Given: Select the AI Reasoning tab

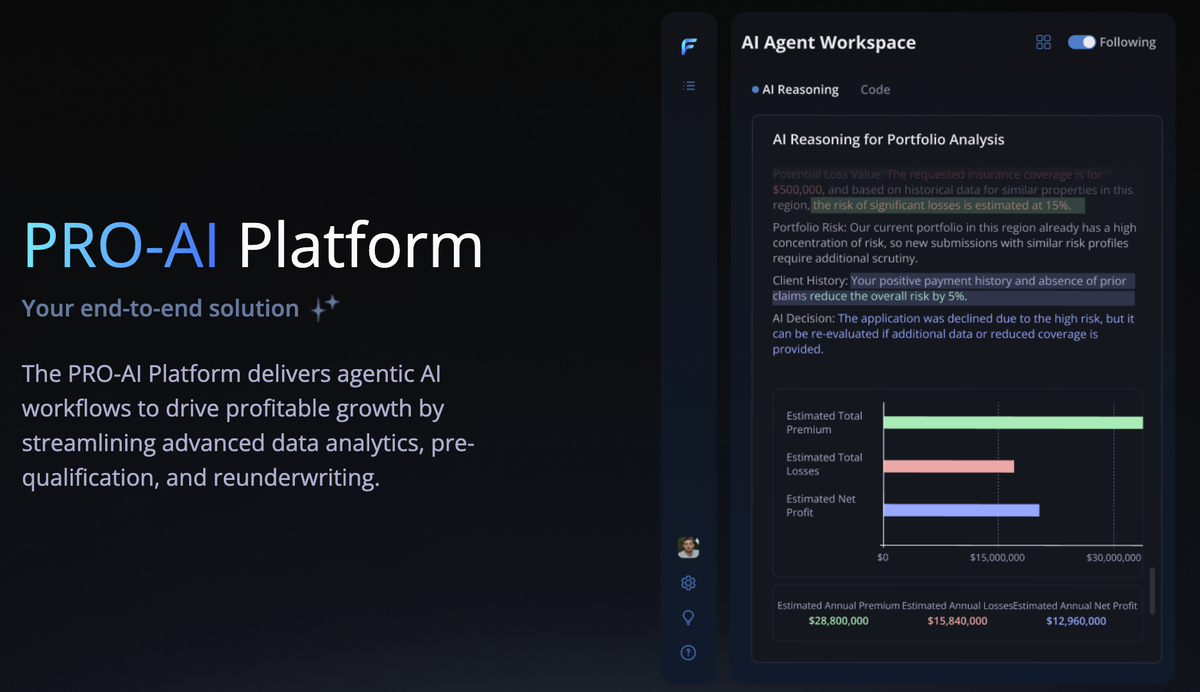Looking at the screenshot, I should 801,89.
